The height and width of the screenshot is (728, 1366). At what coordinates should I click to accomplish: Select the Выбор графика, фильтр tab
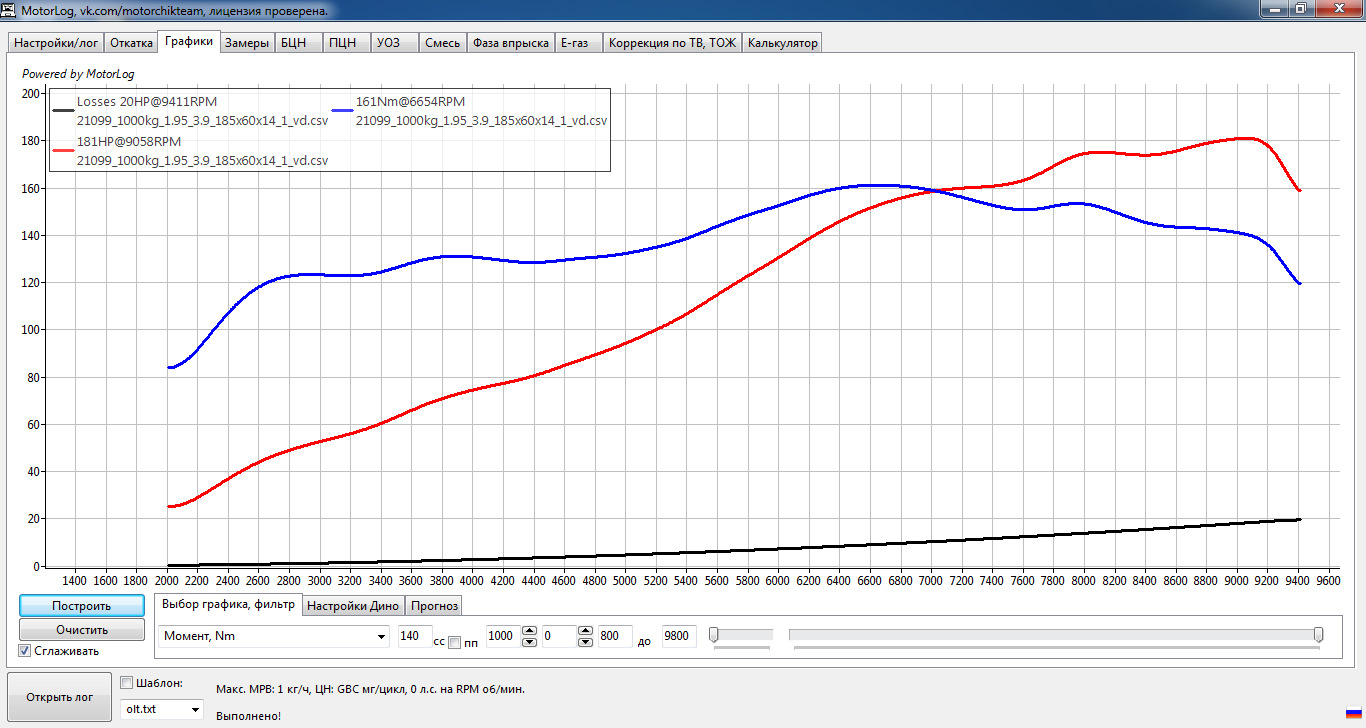click(x=228, y=604)
